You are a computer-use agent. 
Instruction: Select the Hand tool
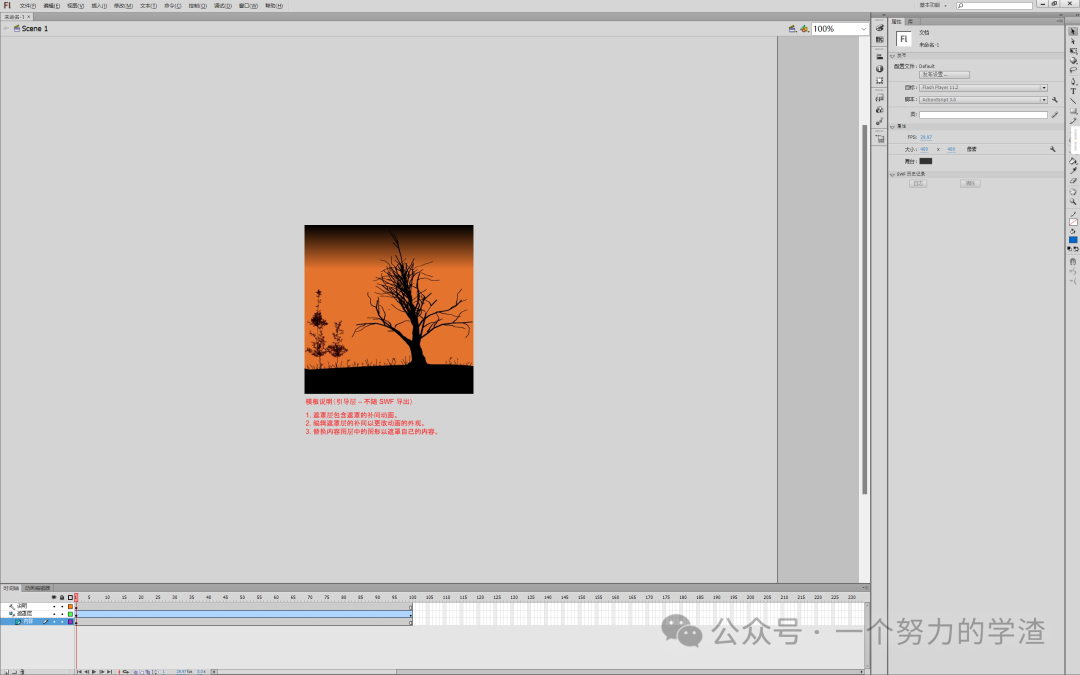(x=1072, y=192)
